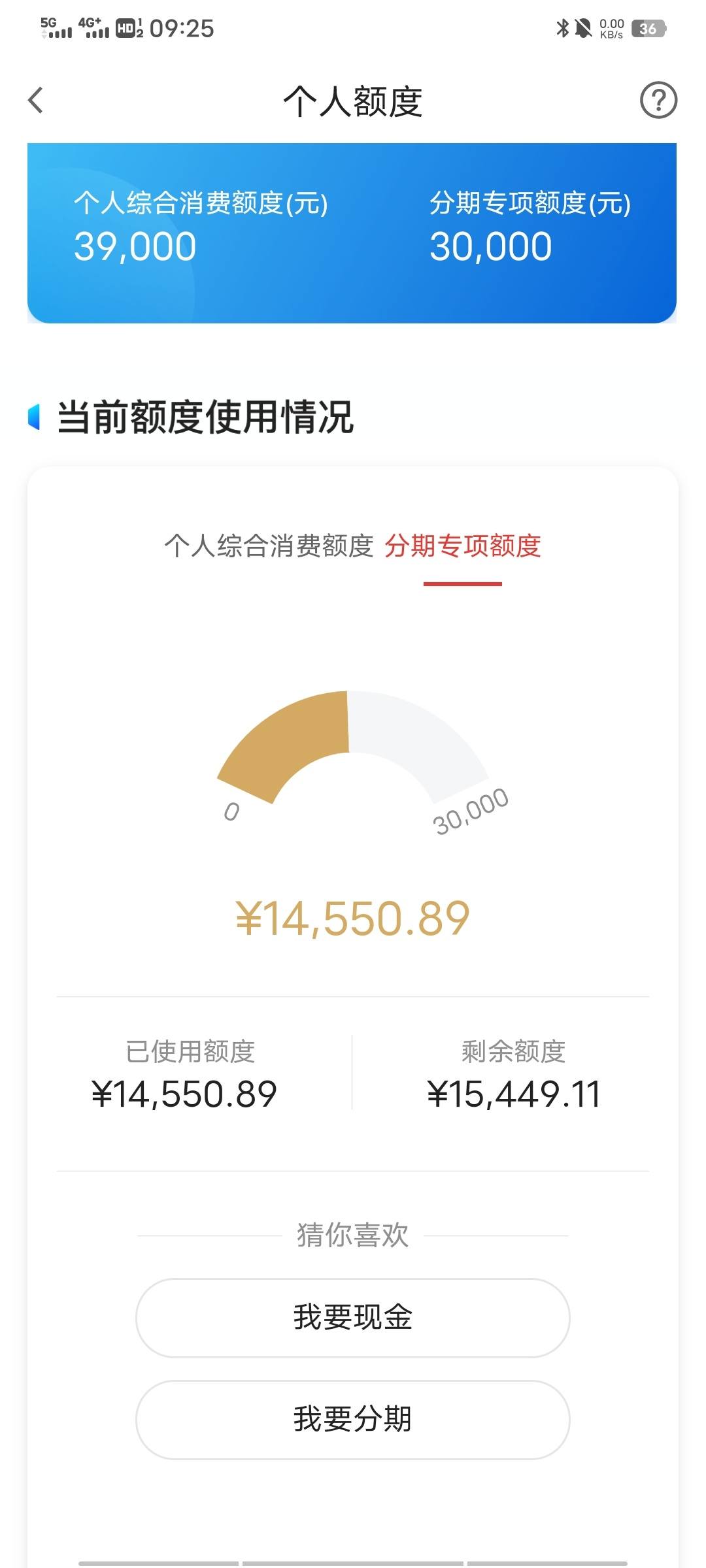Select the 分期专项额度 tab
Image resolution: width=706 pixels, height=1568 pixels.
463,546
